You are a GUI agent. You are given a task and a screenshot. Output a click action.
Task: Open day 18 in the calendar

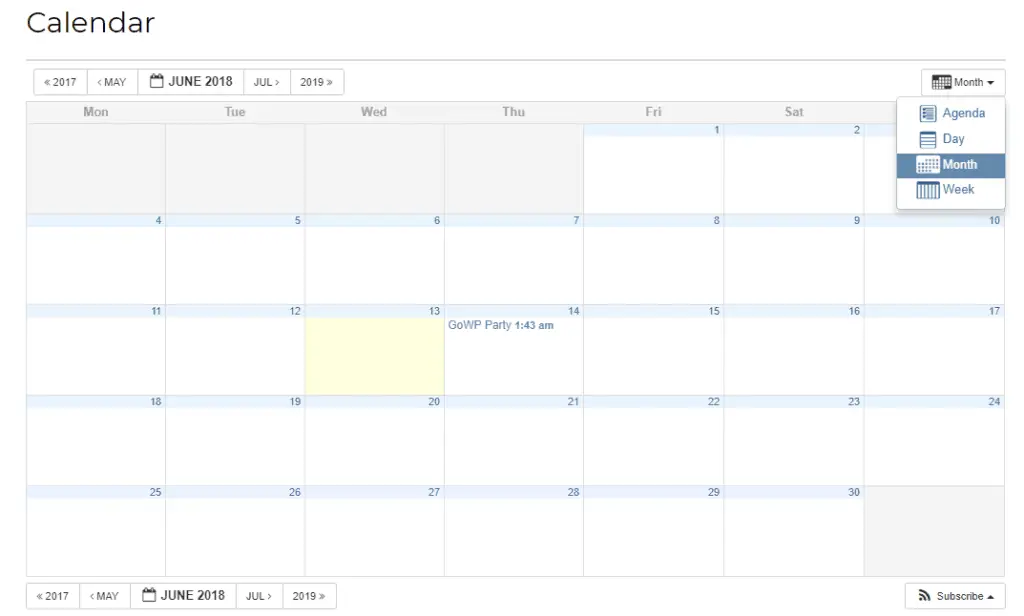[x=155, y=402]
